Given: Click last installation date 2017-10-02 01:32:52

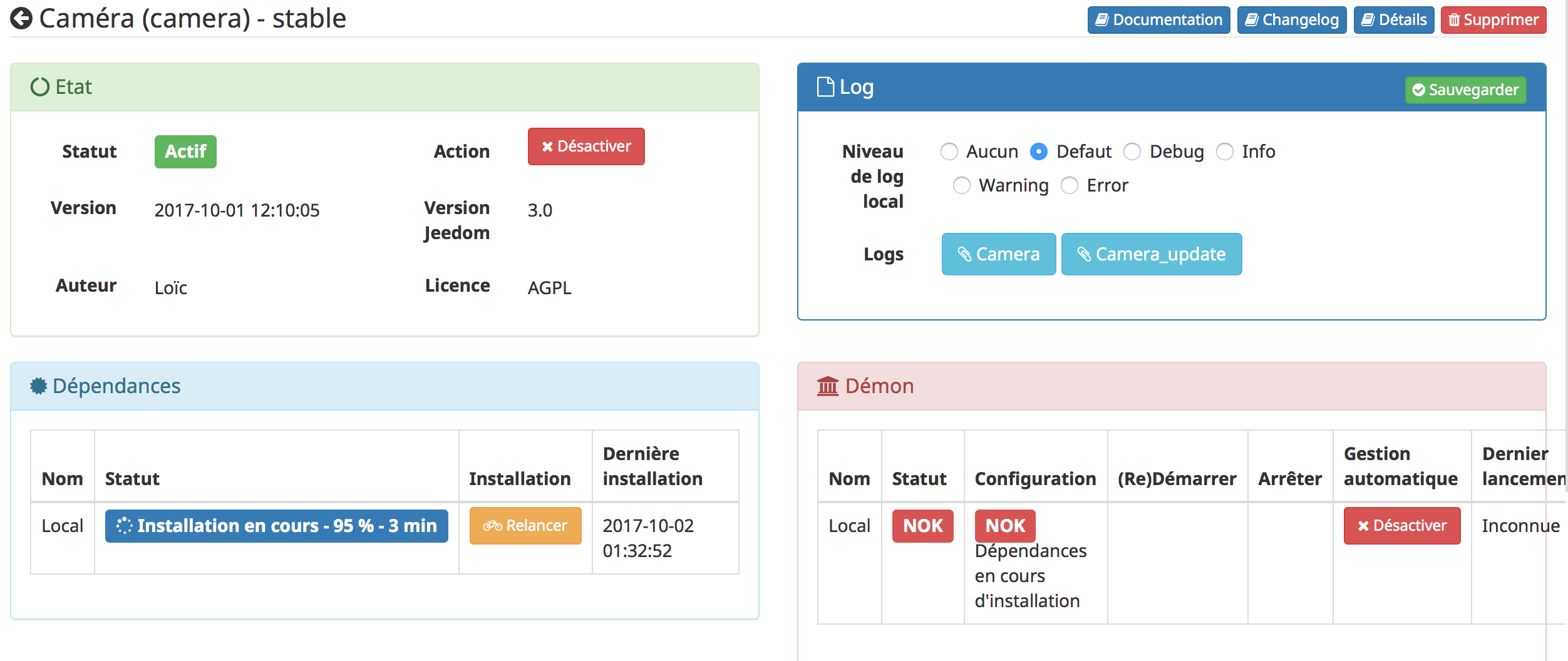Looking at the screenshot, I should (x=648, y=538).
